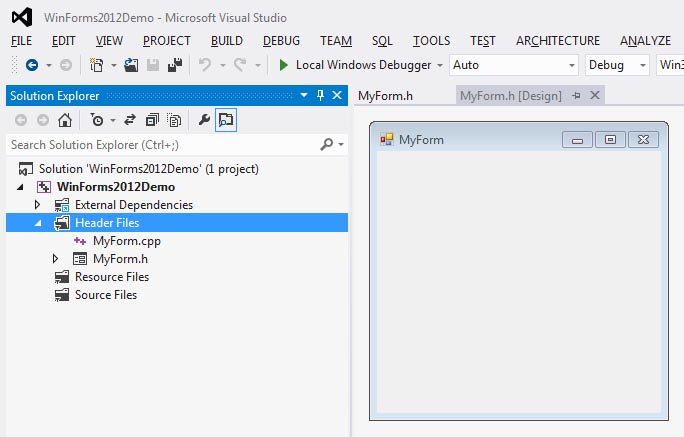
Task: Start debugging with green play arrow
Action: [284, 65]
